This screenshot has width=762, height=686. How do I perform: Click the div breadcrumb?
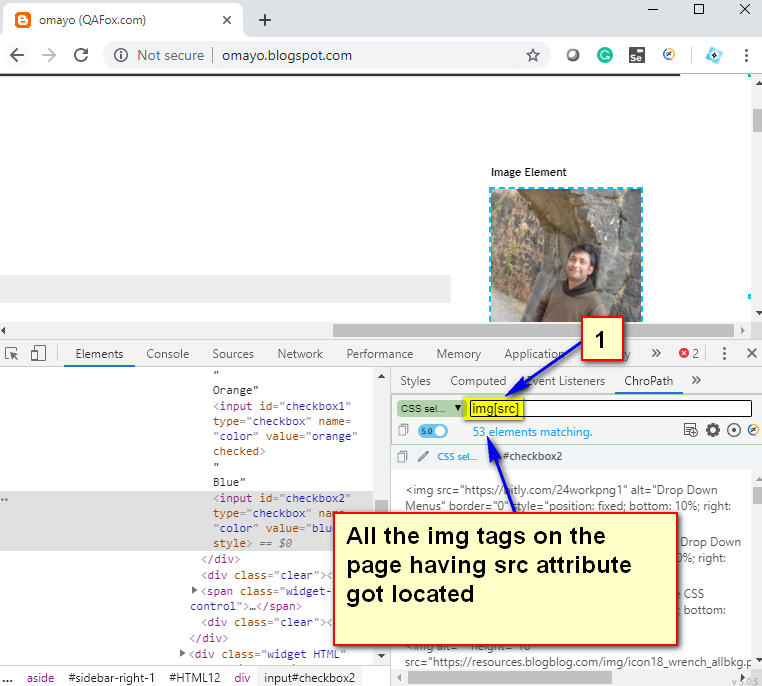coord(242,677)
